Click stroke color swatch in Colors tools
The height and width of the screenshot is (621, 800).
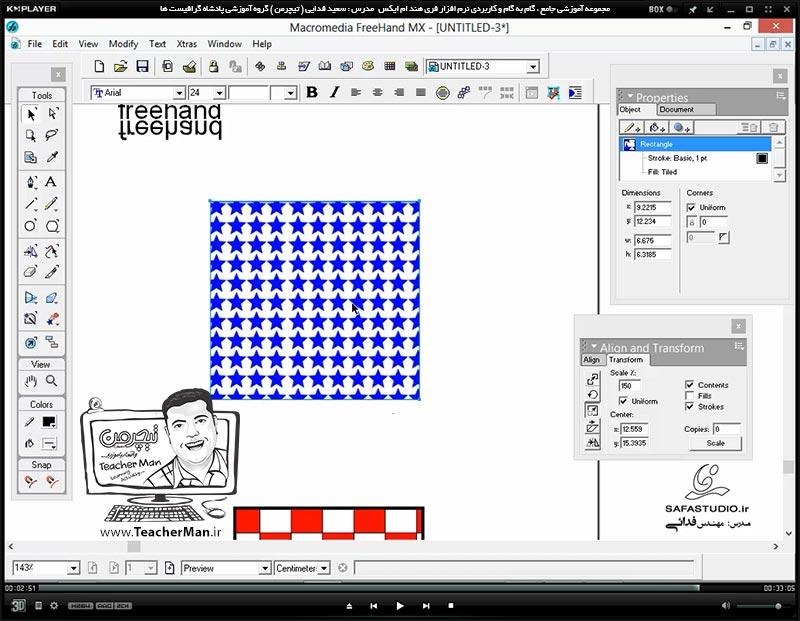click(49, 422)
